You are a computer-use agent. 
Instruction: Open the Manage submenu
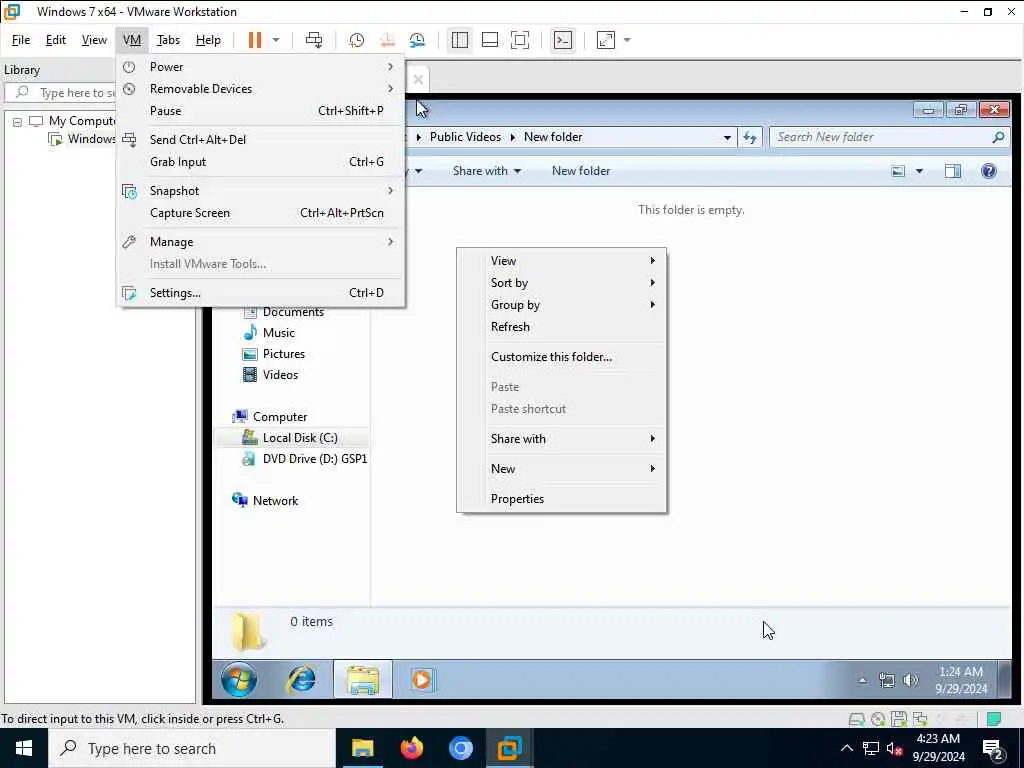261,242
